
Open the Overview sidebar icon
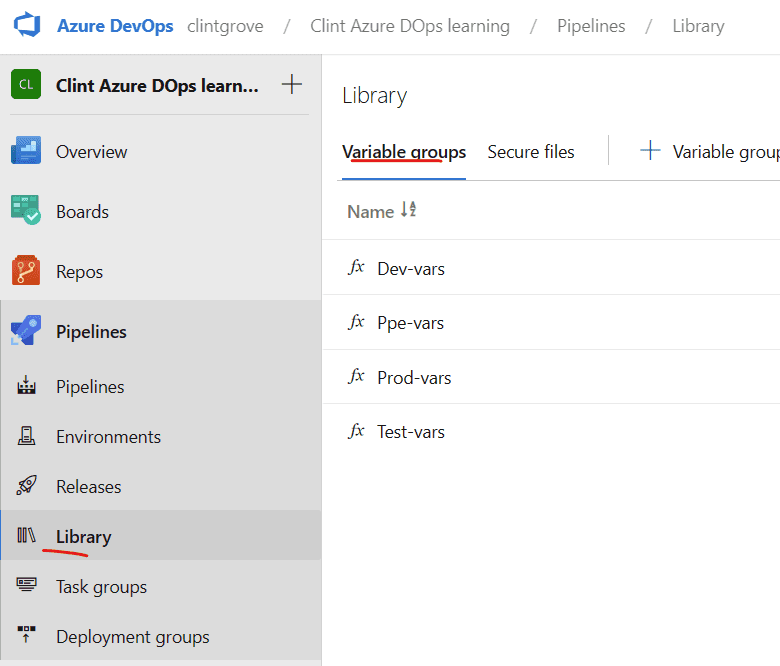tap(26, 152)
